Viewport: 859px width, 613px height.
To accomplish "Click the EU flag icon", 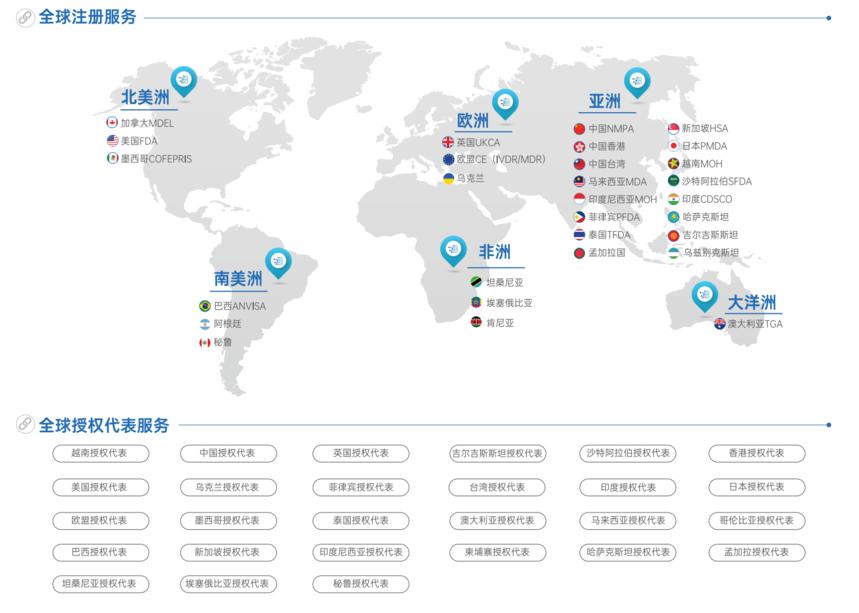I will coord(448,159).
